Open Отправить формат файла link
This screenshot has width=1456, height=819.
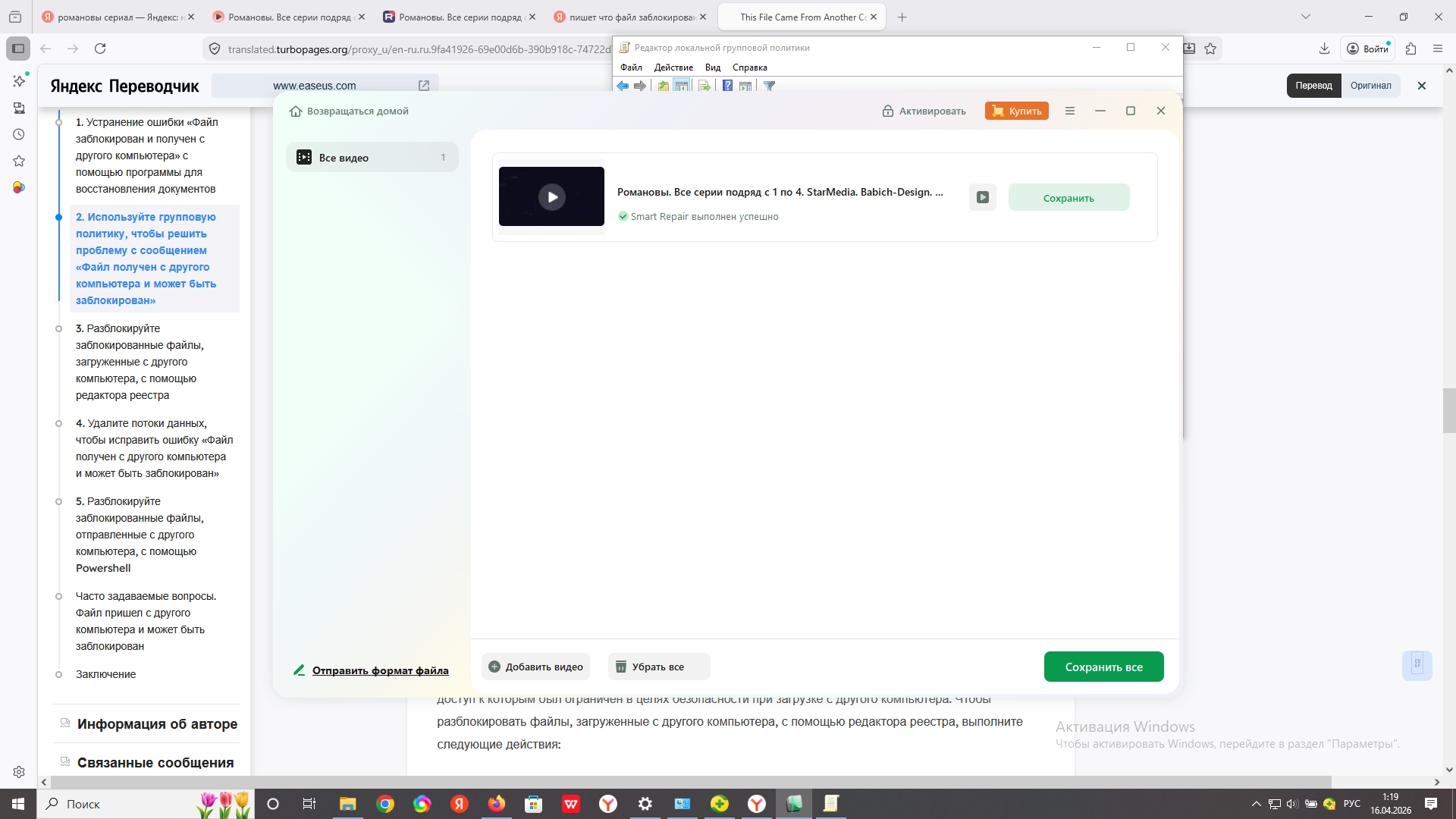tap(380, 670)
